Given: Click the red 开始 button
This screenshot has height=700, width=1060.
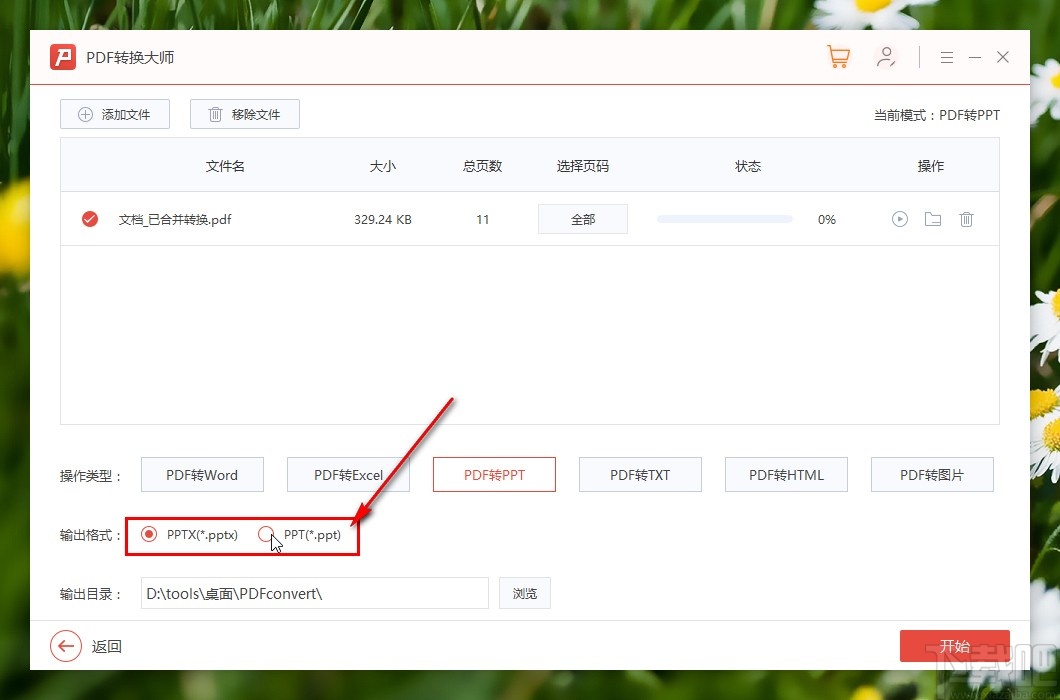Looking at the screenshot, I should [x=955, y=646].
